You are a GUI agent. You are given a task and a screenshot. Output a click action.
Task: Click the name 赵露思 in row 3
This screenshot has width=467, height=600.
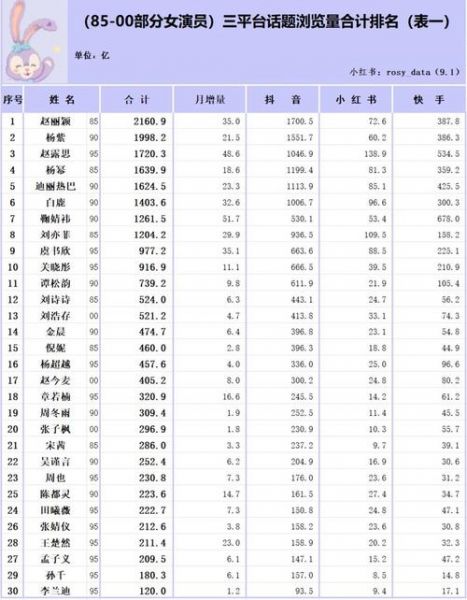click(56, 154)
